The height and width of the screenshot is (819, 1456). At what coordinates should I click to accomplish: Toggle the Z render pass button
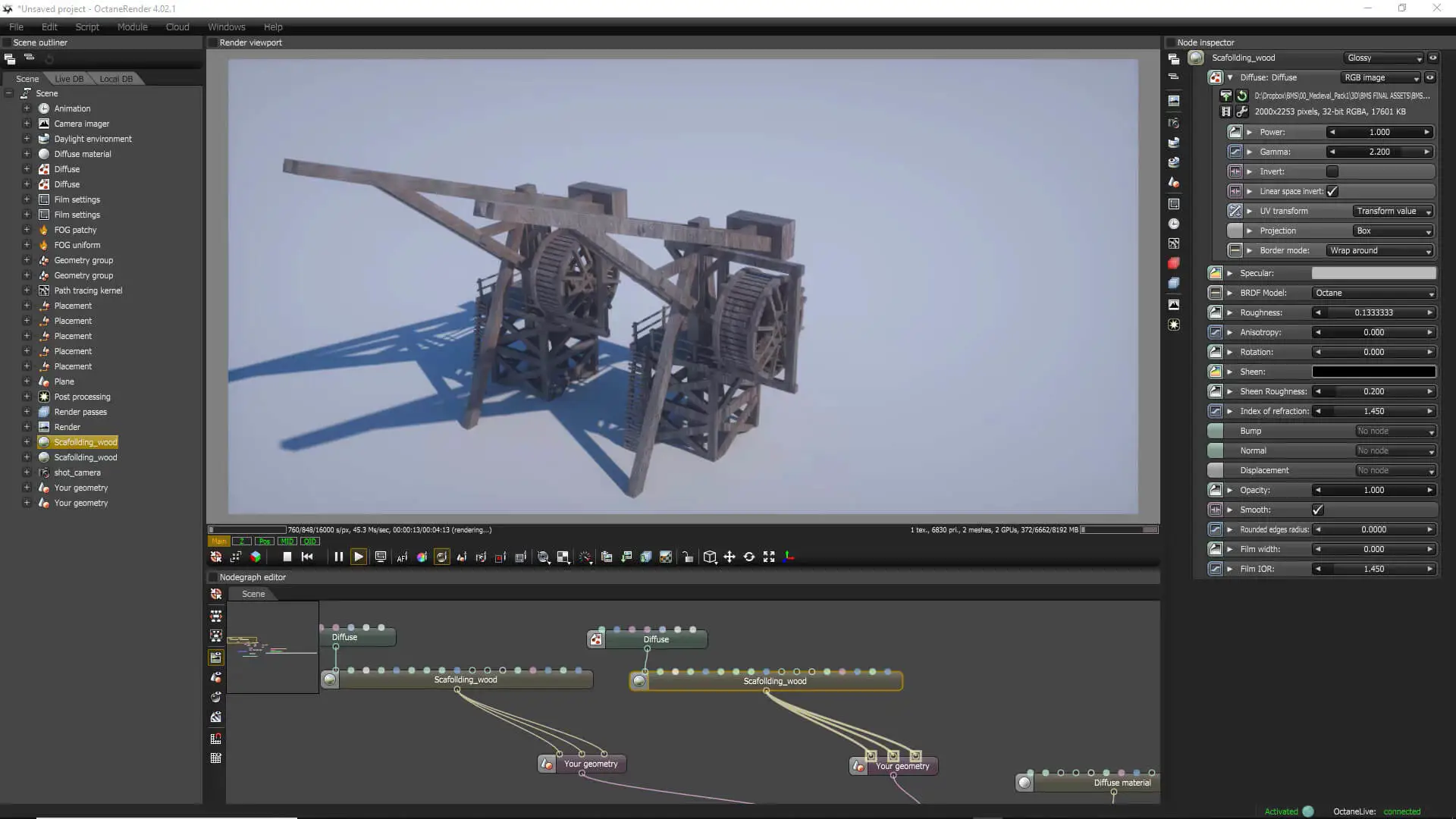[241, 541]
